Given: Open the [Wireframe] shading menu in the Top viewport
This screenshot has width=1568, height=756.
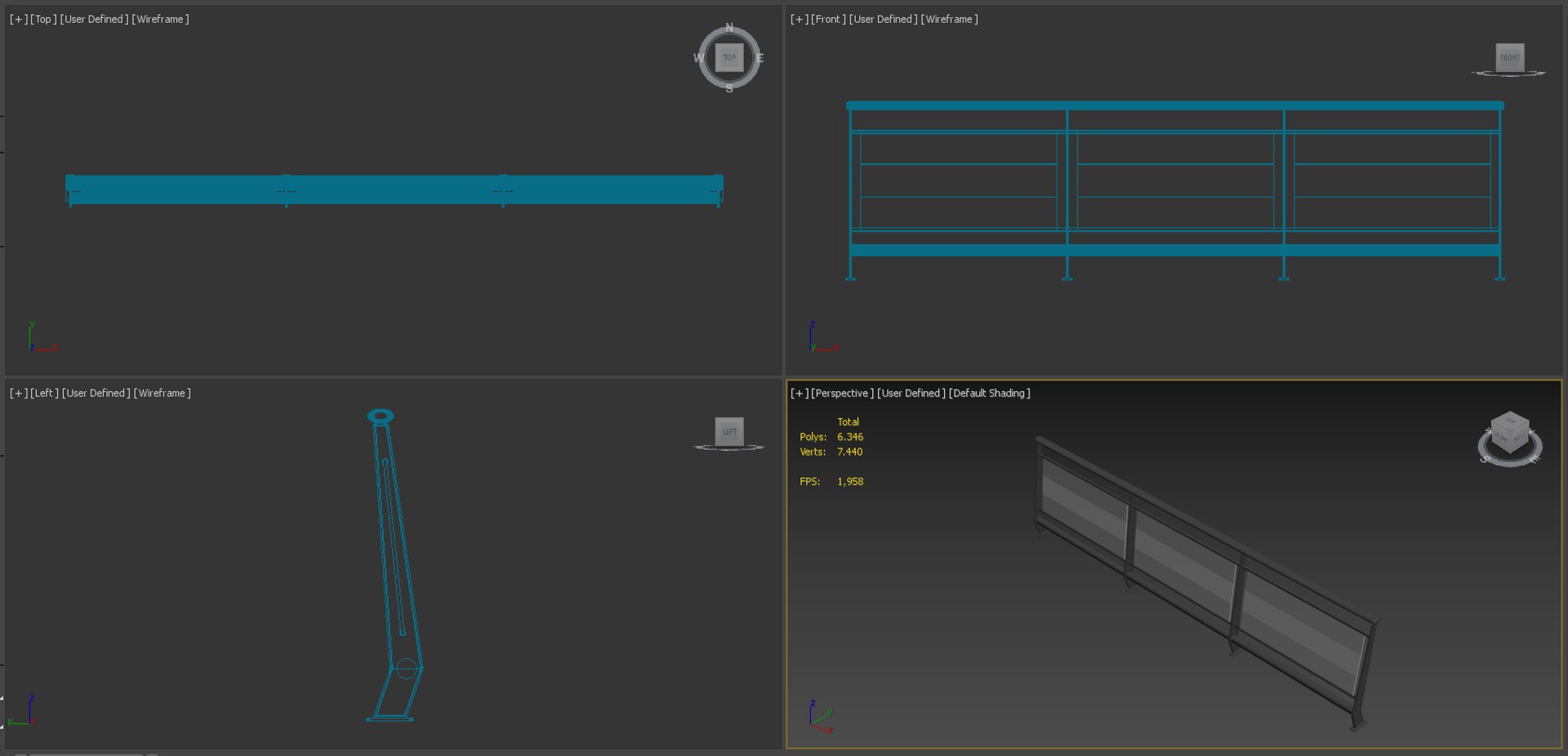Looking at the screenshot, I should tap(160, 19).
